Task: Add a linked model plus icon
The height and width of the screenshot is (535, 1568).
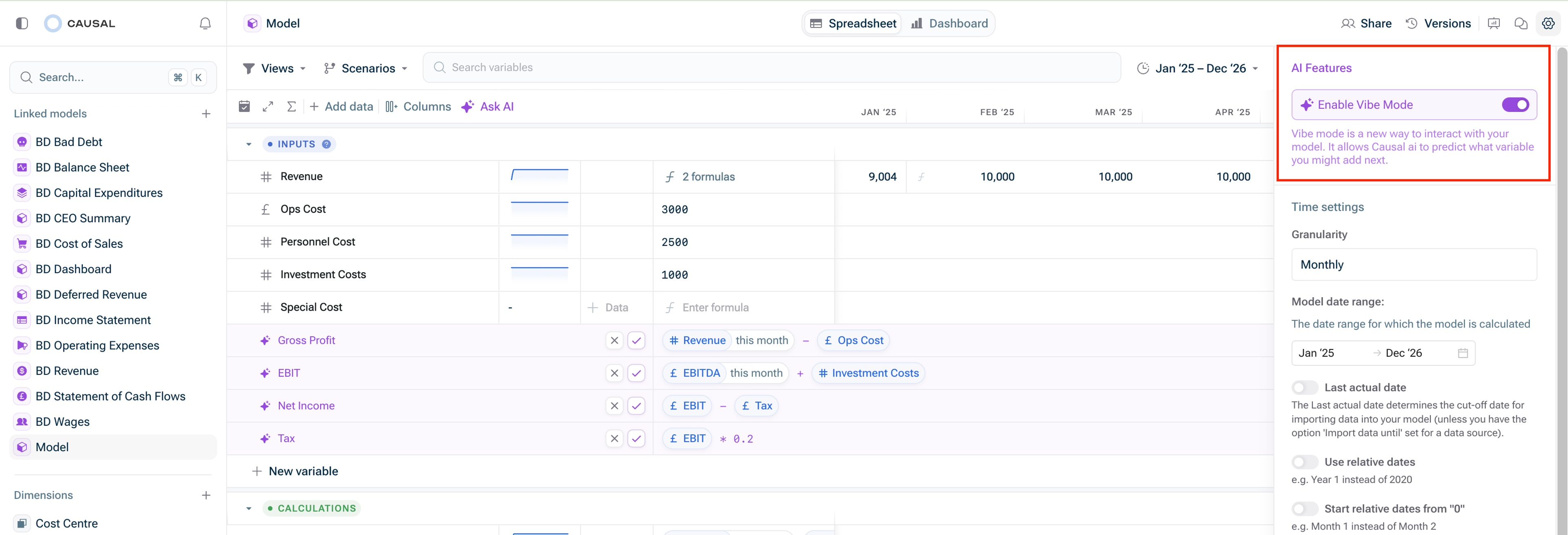Action: point(206,114)
